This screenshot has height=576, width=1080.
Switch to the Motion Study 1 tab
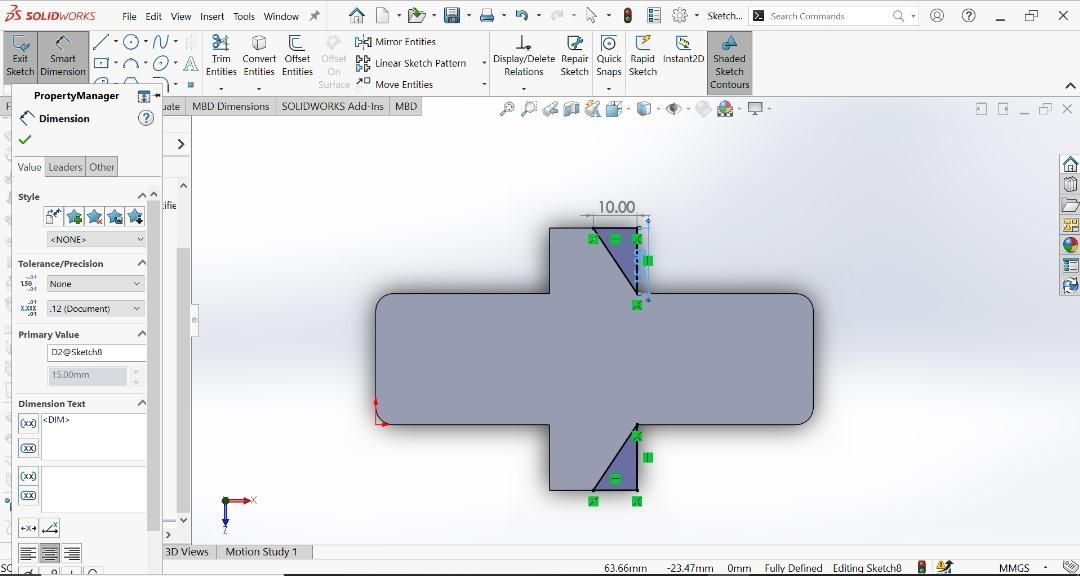pos(263,551)
